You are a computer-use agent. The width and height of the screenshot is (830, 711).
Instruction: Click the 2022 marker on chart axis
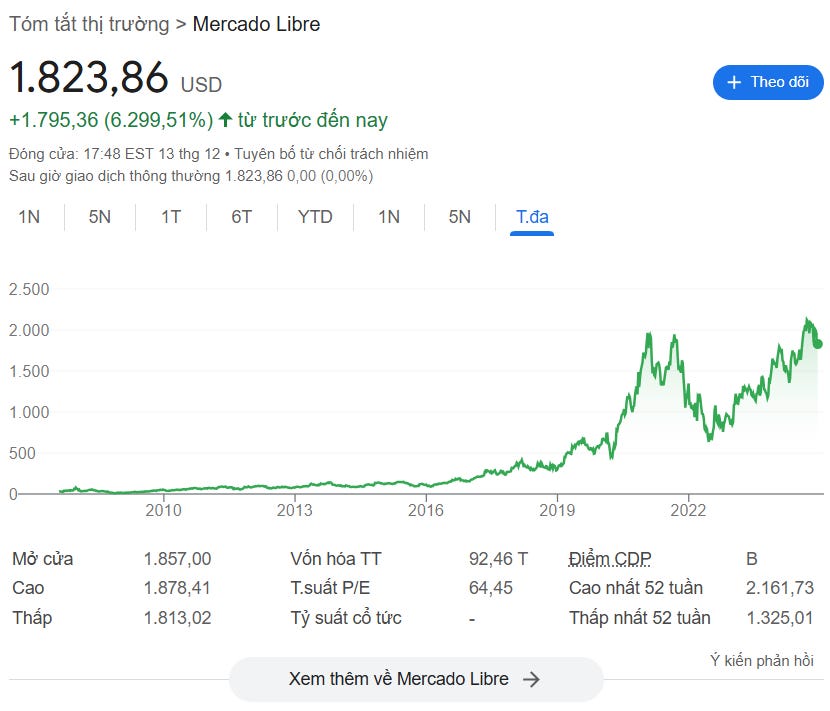coord(688,511)
